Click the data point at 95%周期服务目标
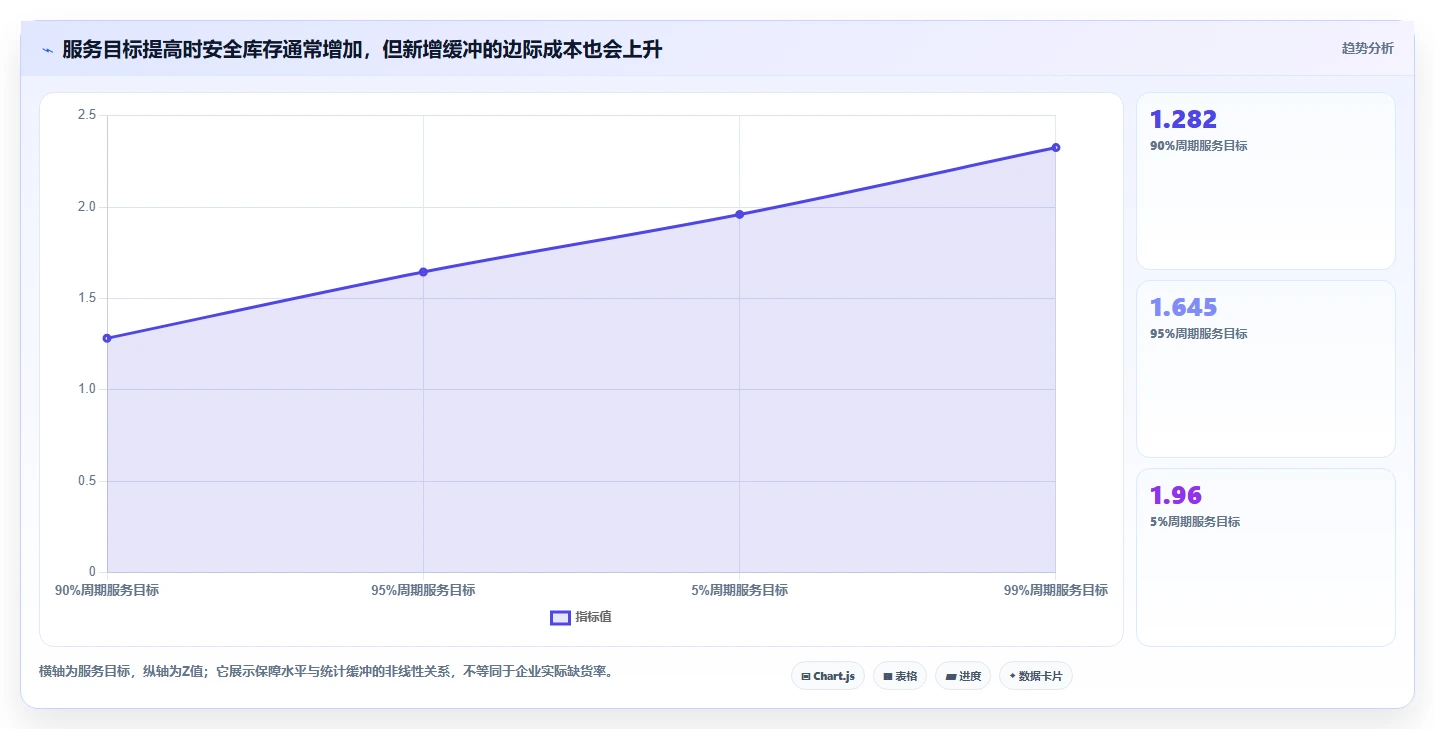Viewport: 1435px width, 729px height. 423,272
